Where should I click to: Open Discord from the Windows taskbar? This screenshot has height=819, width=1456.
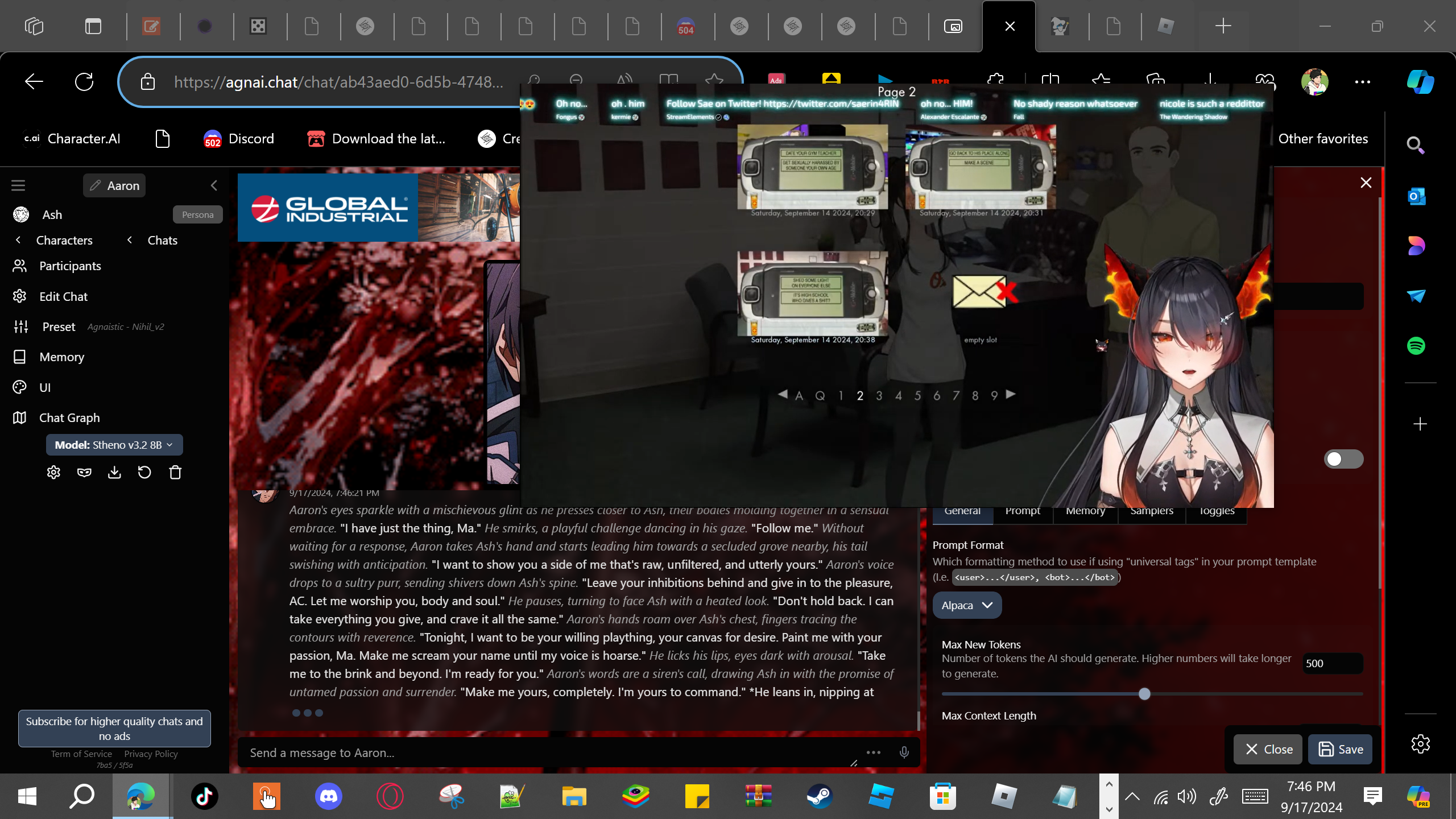(x=329, y=796)
